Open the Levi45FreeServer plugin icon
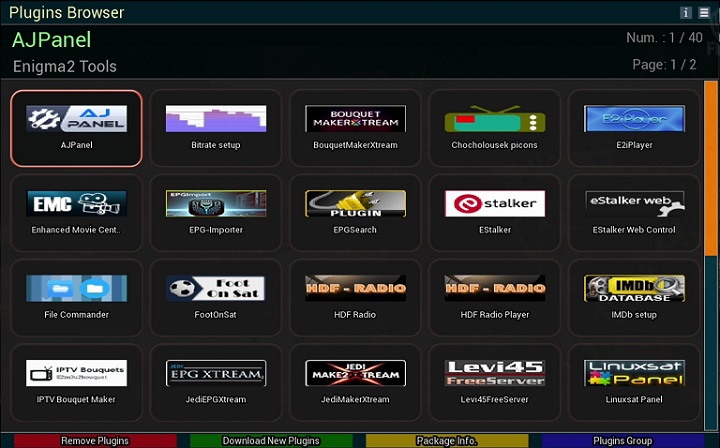 click(x=495, y=373)
